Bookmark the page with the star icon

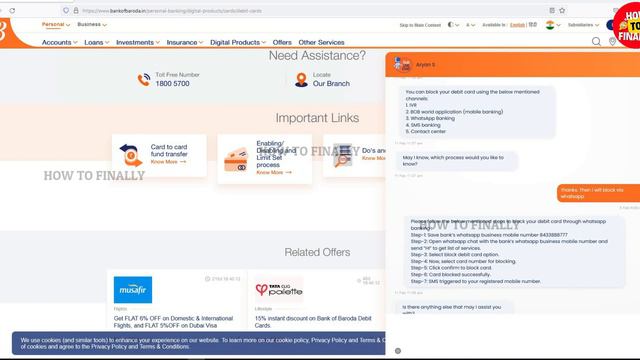tap(562, 11)
